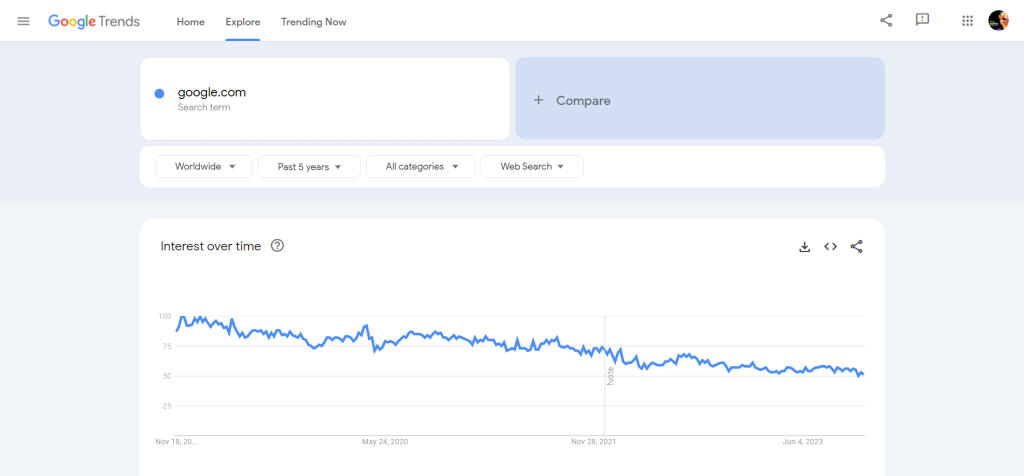Expand the All categories dropdown
This screenshot has width=1024, height=476.
[x=421, y=167]
